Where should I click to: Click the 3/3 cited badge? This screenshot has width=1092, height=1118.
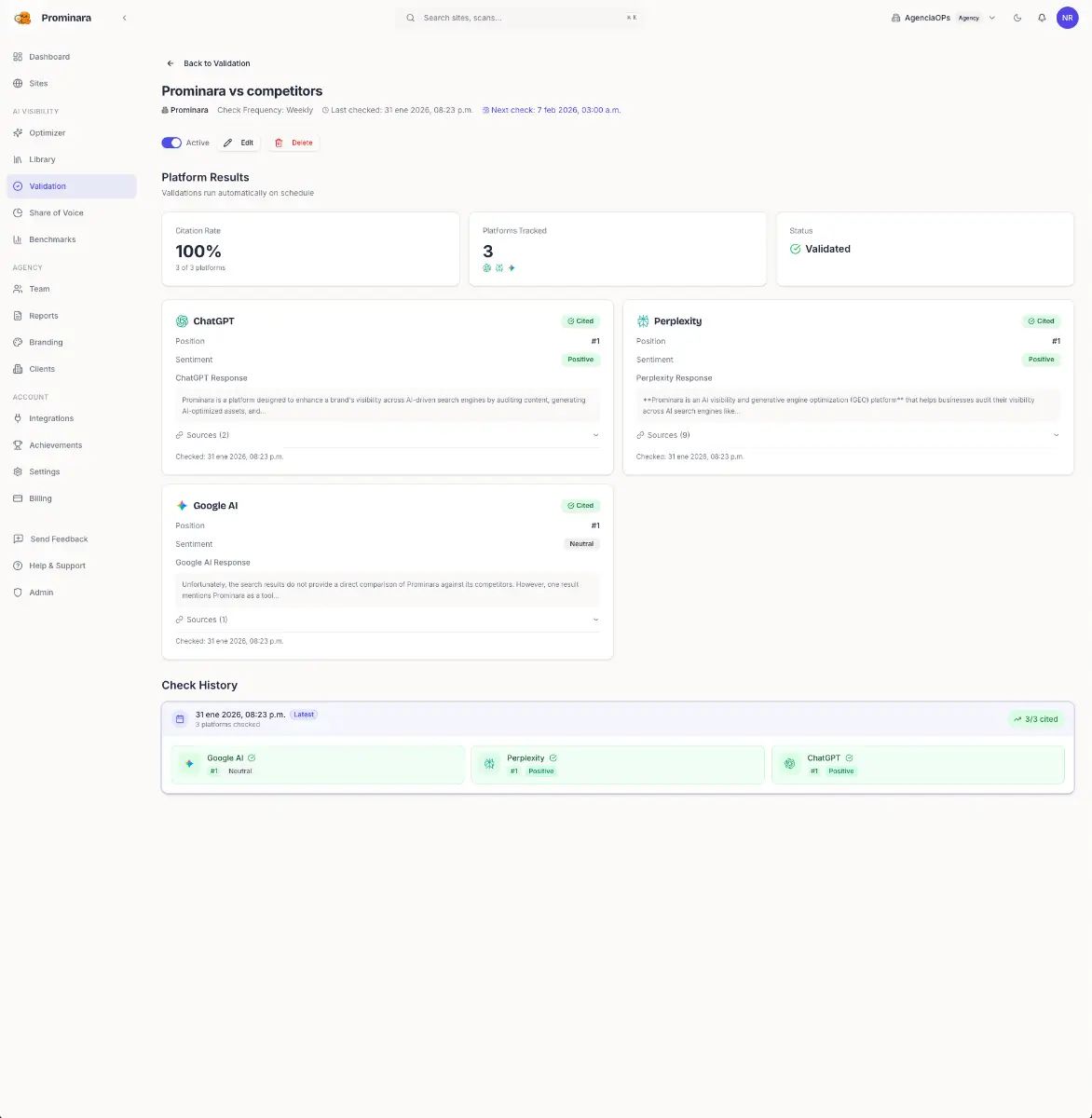tap(1035, 719)
